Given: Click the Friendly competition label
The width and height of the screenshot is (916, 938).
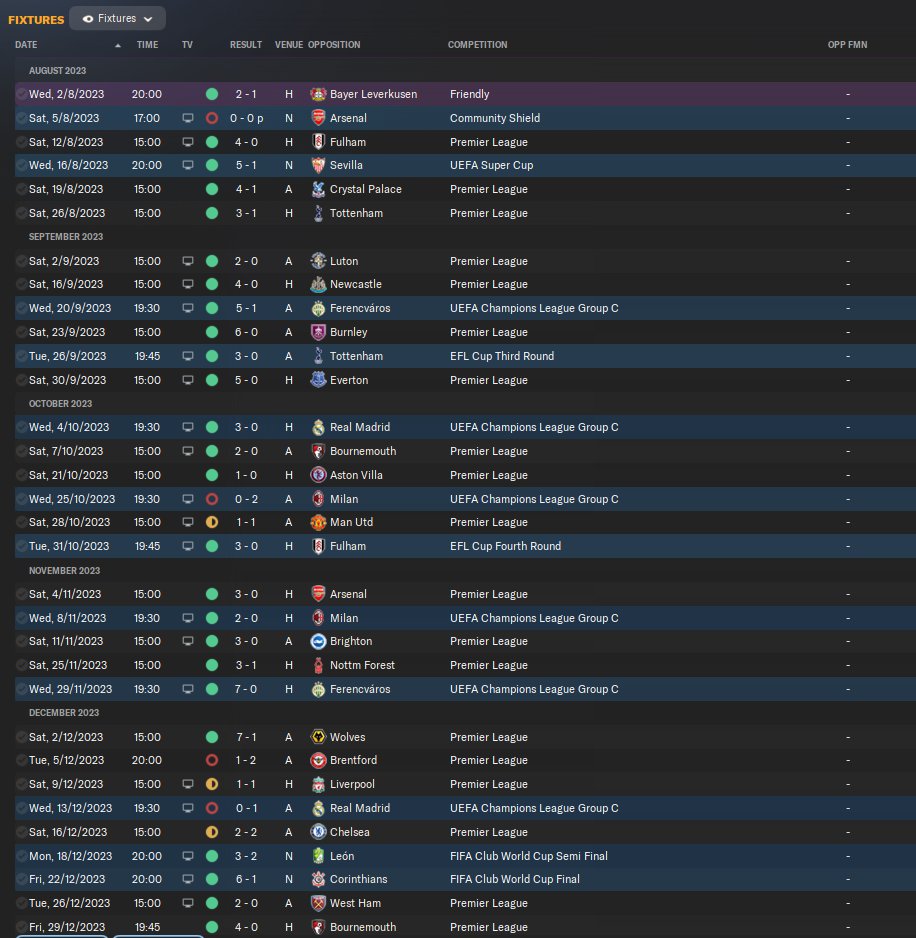Looking at the screenshot, I should (x=470, y=94).
